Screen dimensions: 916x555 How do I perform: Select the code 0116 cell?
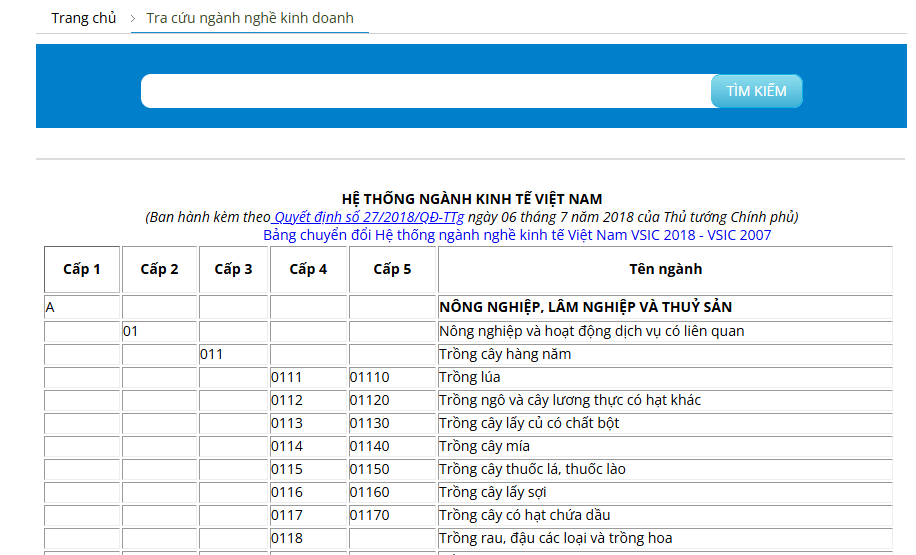[x=308, y=492]
